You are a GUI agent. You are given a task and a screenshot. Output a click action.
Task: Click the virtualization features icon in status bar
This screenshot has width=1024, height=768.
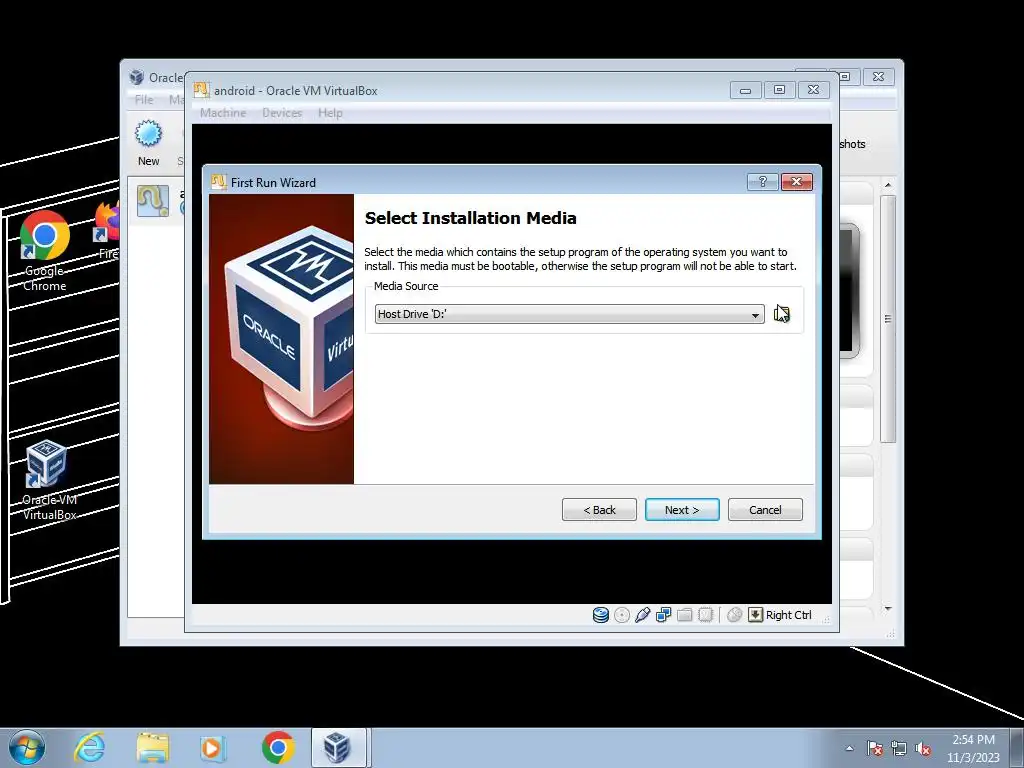pyautogui.click(x=705, y=615)
